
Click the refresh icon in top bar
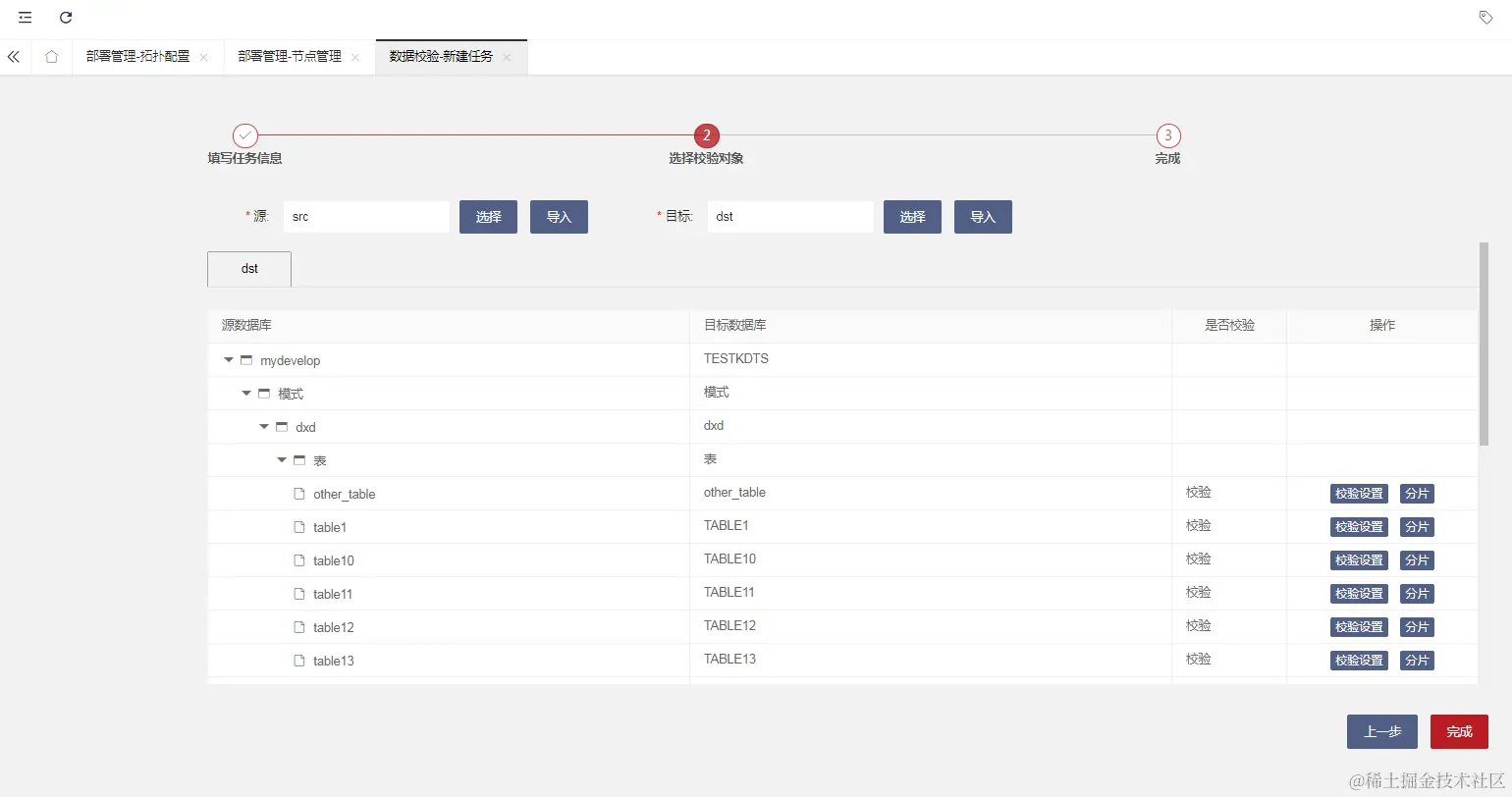pos(66,18)
